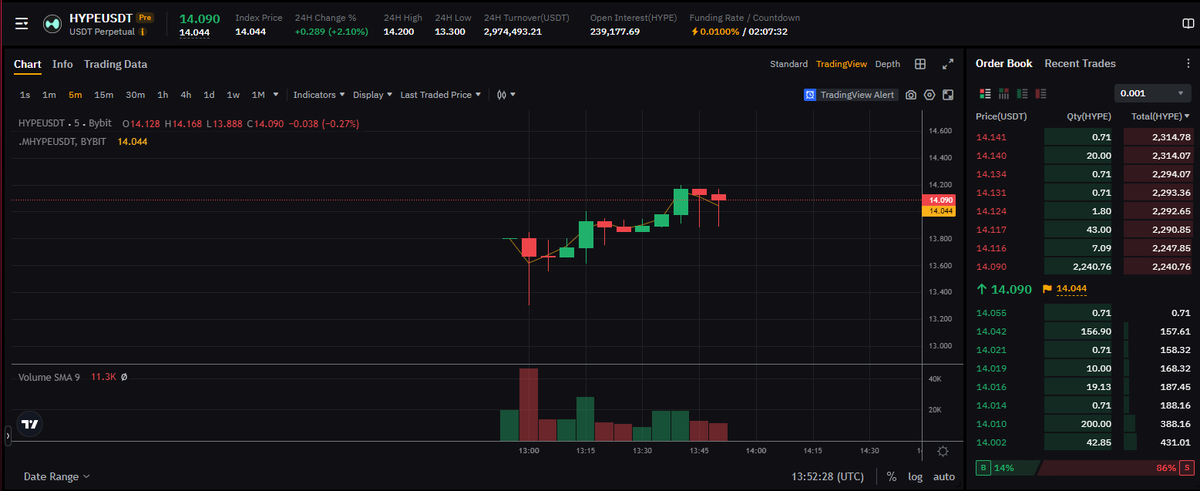Expand the left side panel arrow

coord(7,435)
